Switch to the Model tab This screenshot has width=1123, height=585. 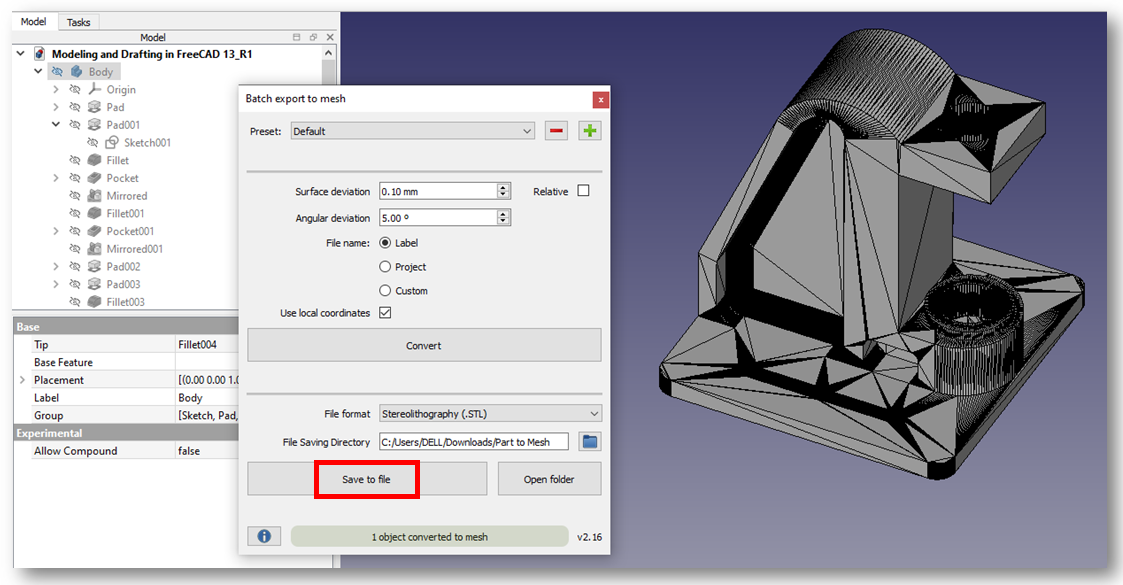click(x=33, y=22)
